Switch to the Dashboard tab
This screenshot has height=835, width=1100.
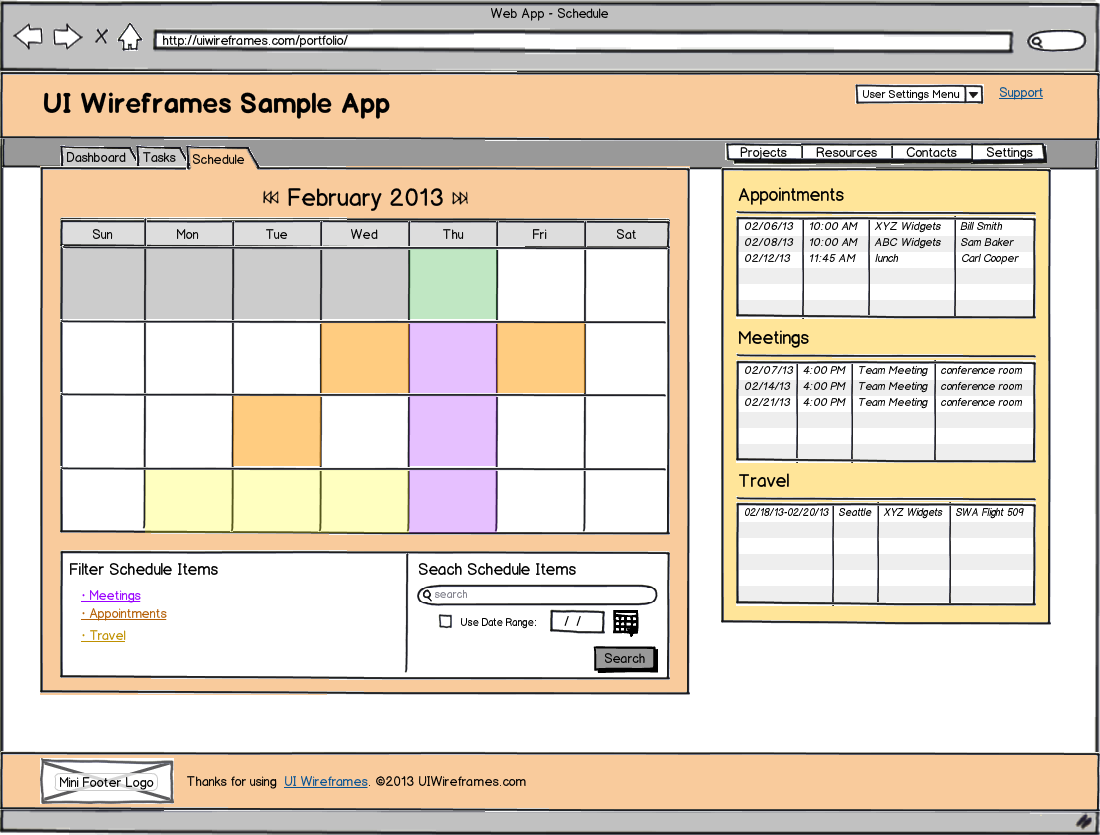pyautogui.click(x=97, y=157)
